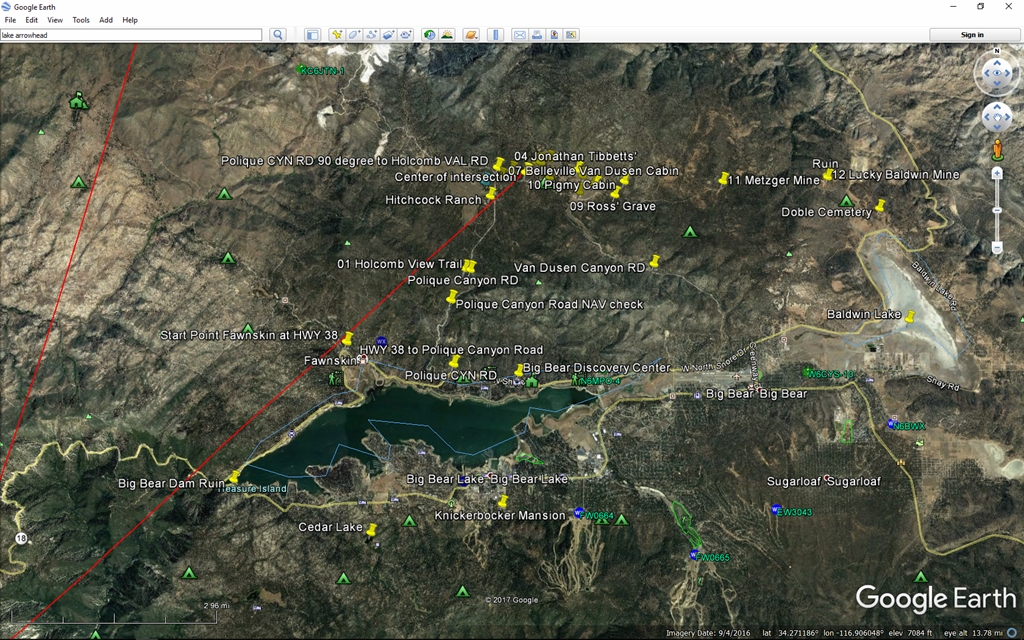Select the Add Path tool
The image size is (1024, 640).
click(371, 35)
